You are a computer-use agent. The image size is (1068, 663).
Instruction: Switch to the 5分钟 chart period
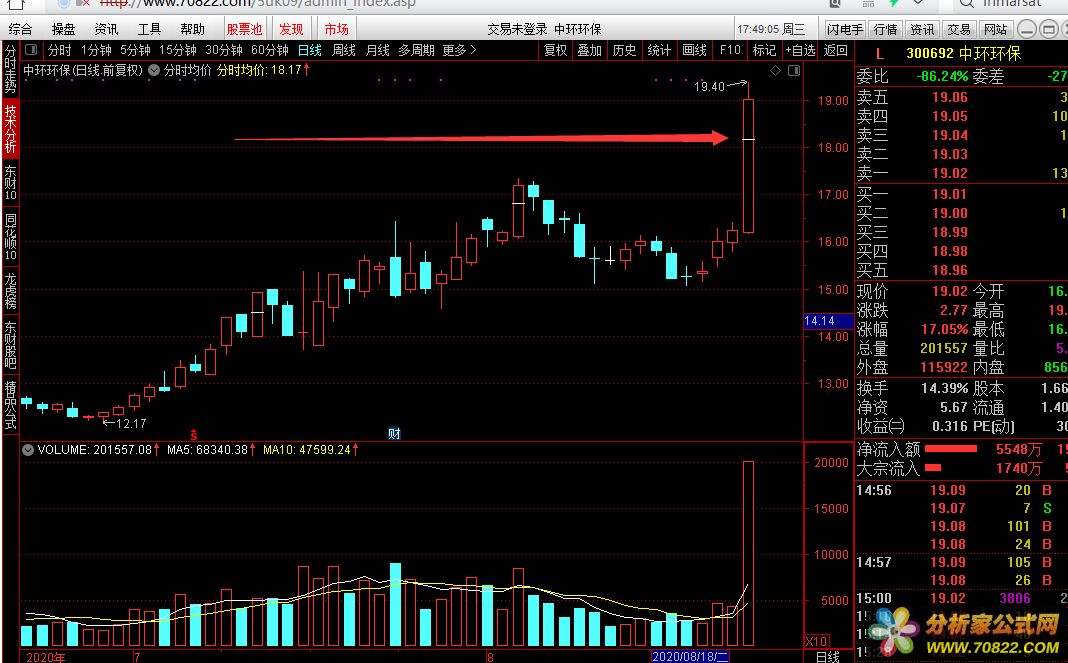coord(135,50)
